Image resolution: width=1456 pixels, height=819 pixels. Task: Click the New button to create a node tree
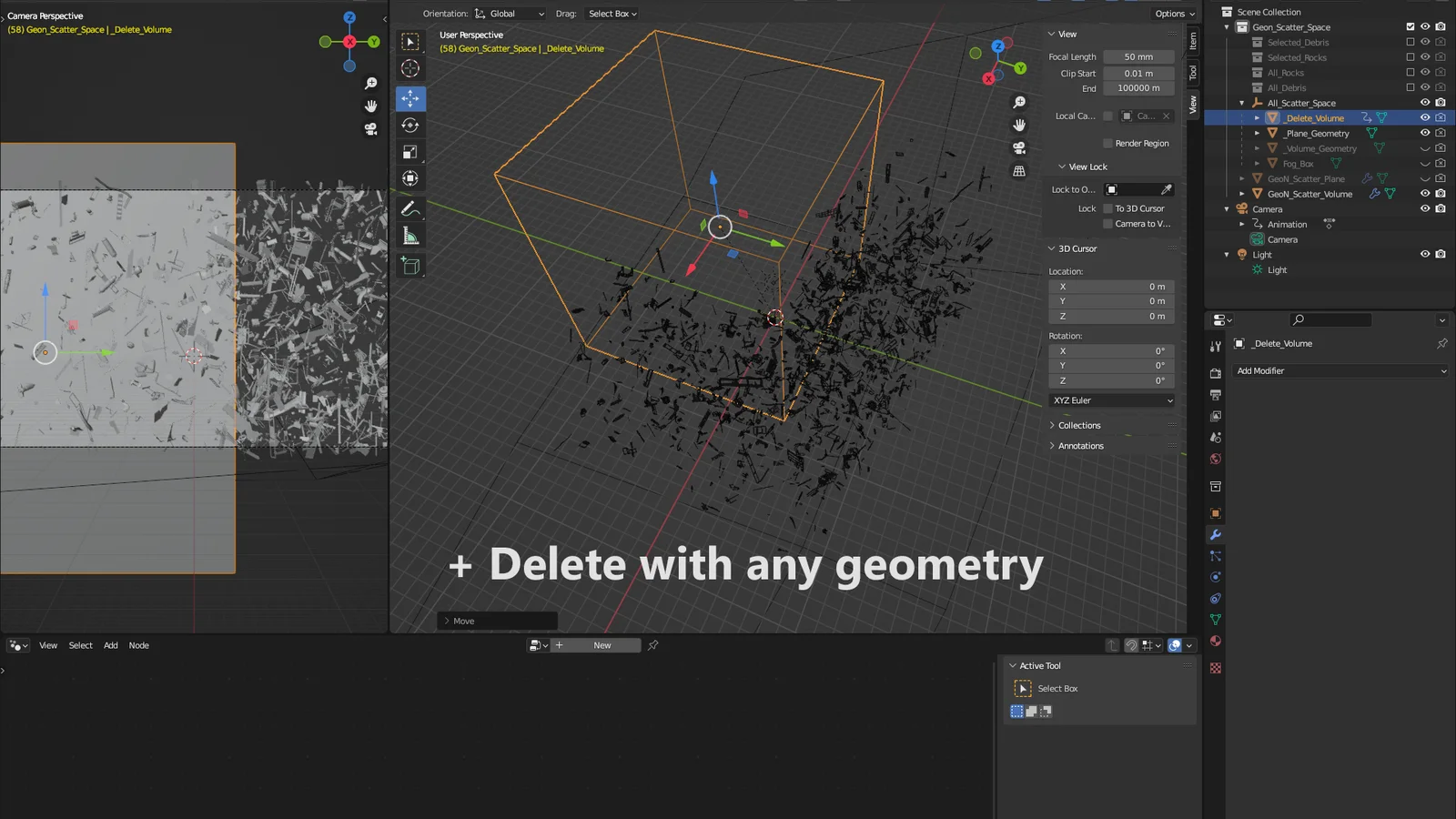601,644
